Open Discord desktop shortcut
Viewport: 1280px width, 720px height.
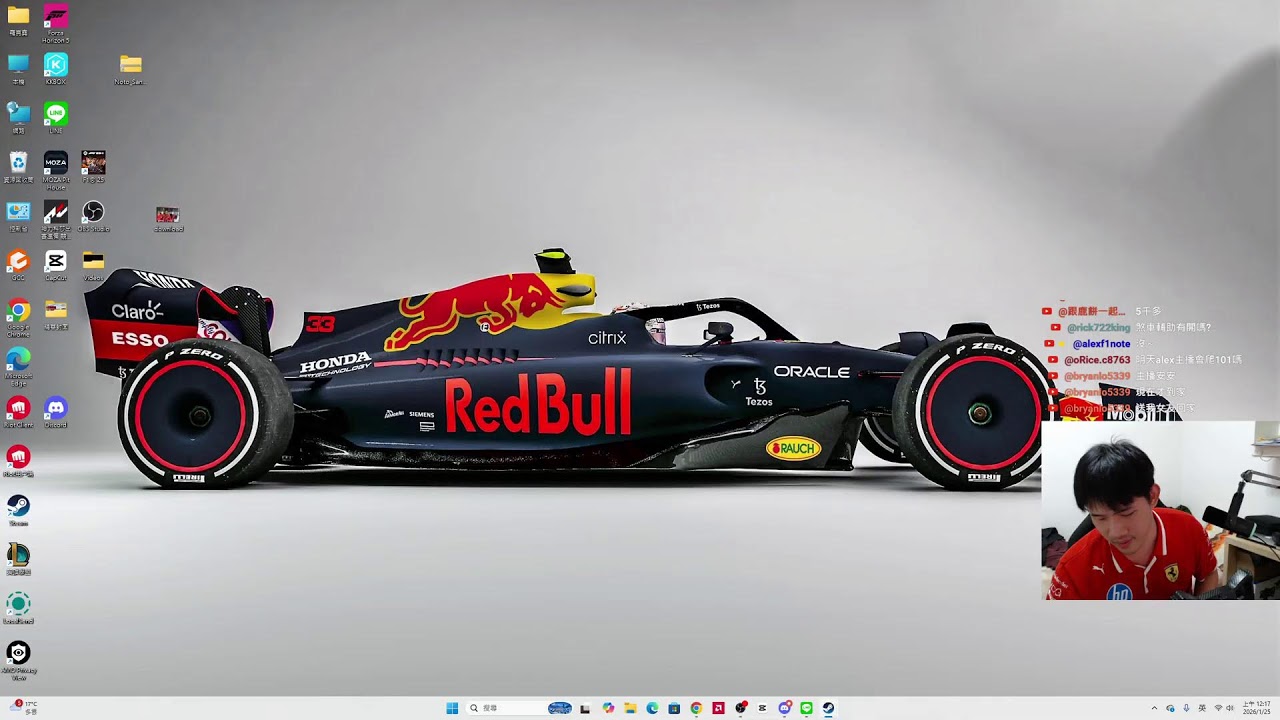(56, 412)
